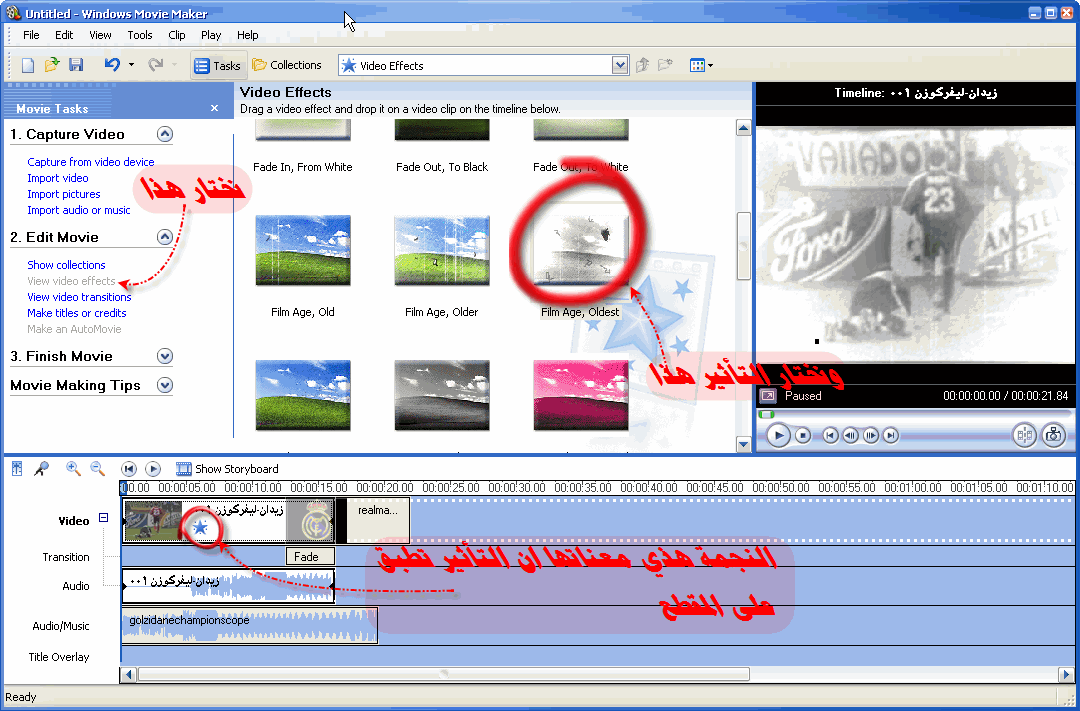Click the Narrate Timeline microphone icon
1080x711 pixels.
(x=42, y=469)
